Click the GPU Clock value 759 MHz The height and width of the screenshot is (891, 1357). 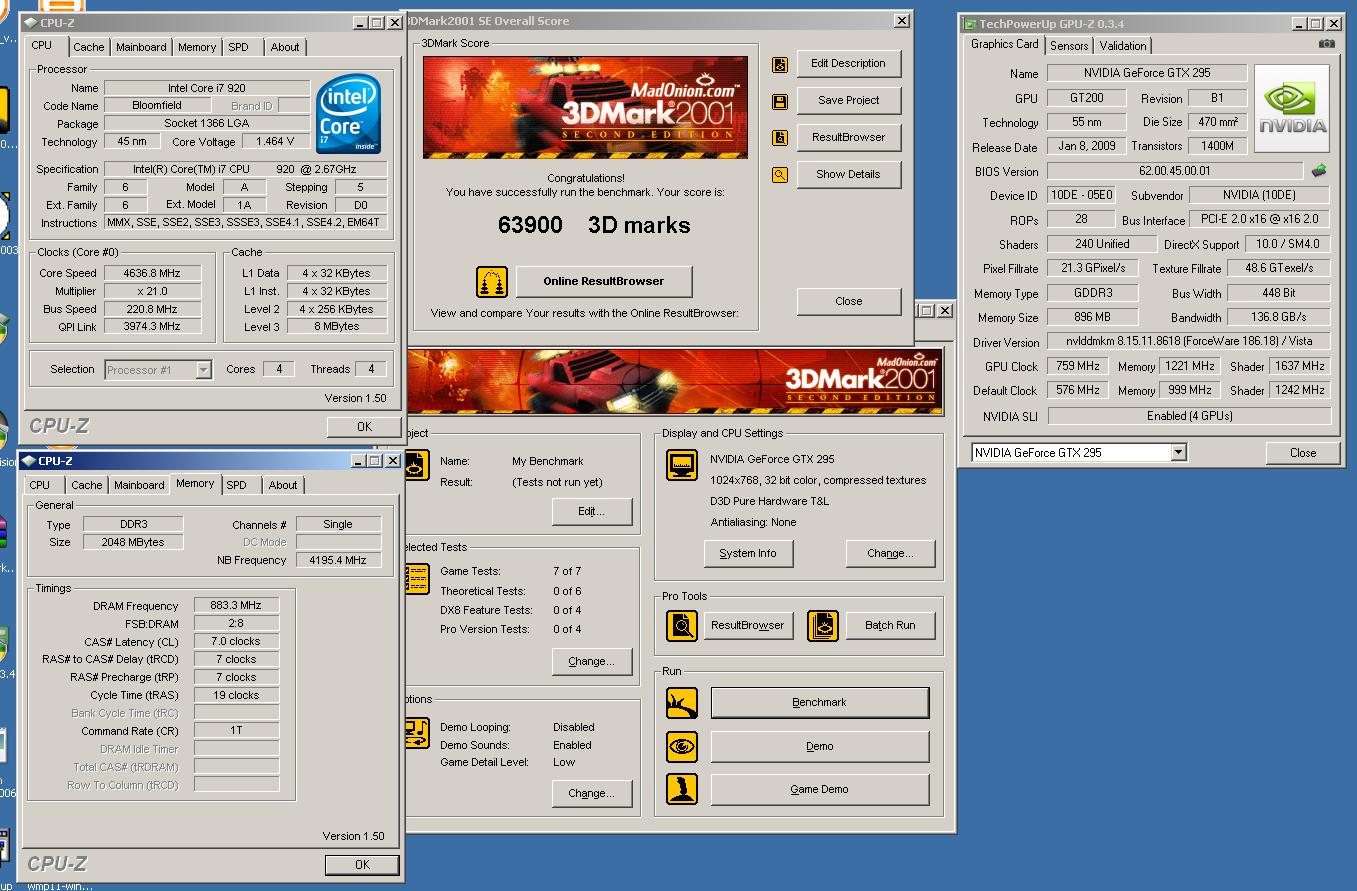[x=1078, y=366]
